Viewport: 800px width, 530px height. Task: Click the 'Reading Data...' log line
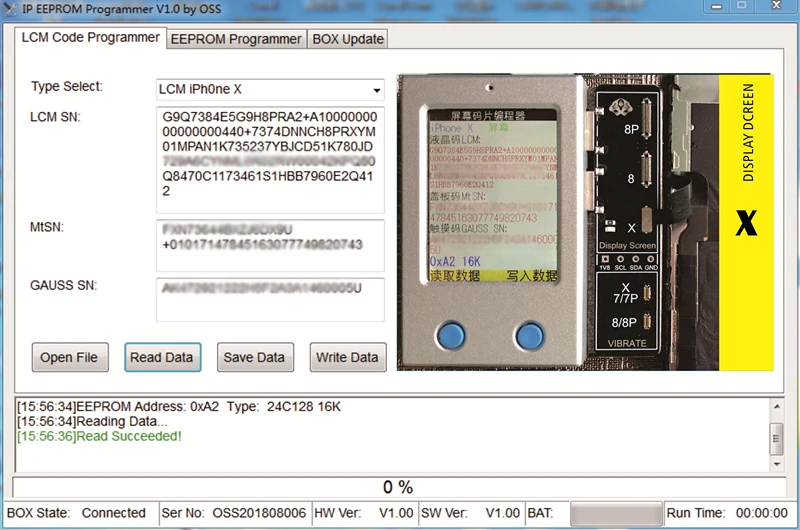click(92, 421)
